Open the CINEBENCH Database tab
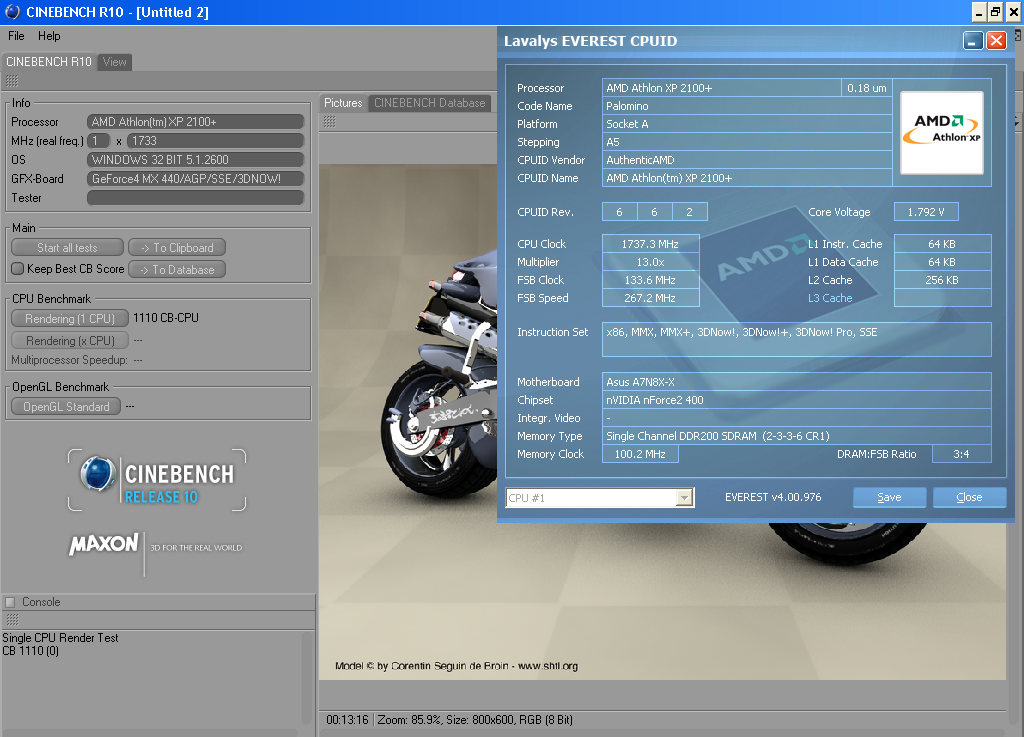This screenshot has height=737, width=1024. click(x=430, y=103)
